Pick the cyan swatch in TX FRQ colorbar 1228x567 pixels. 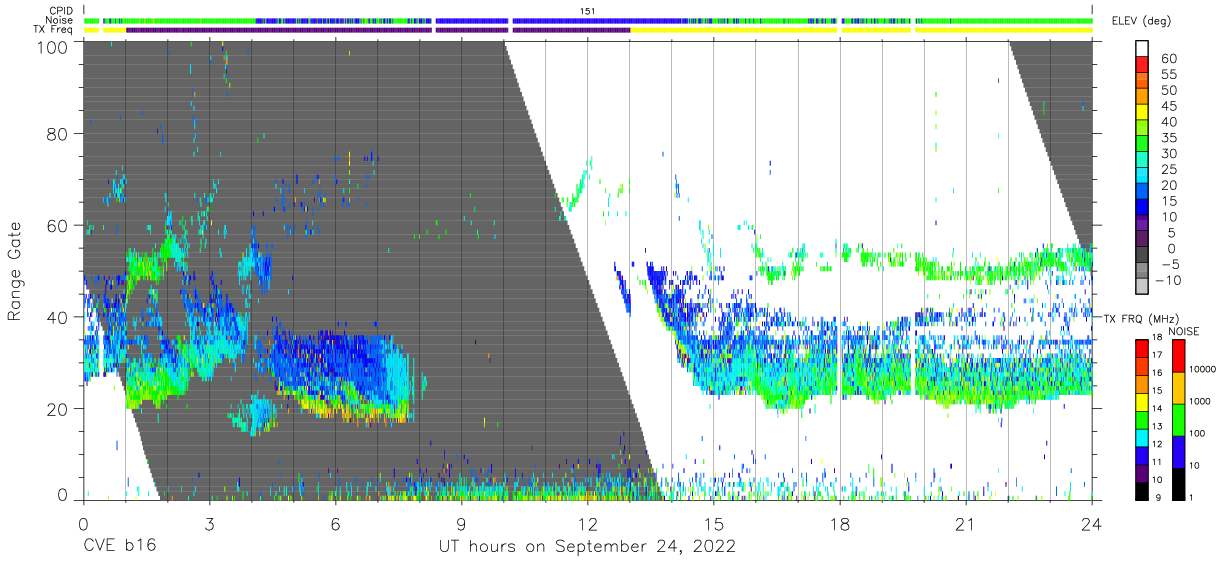click(x=1142, y=435)
